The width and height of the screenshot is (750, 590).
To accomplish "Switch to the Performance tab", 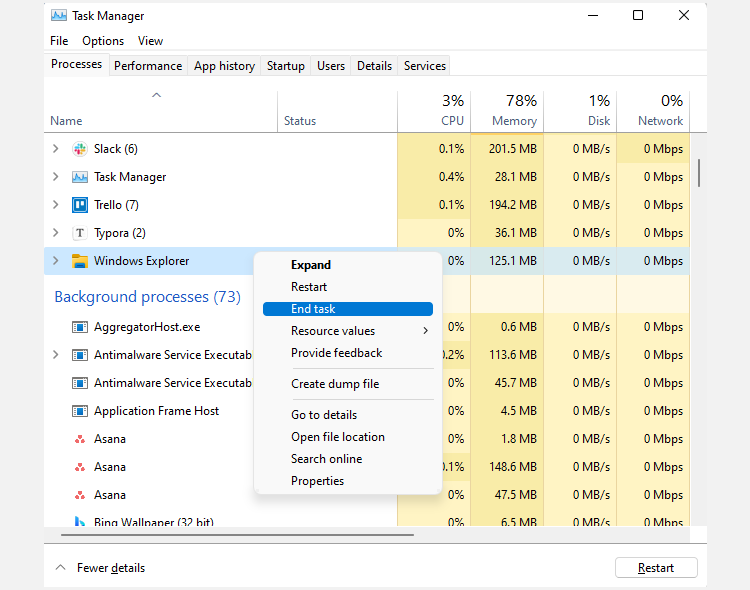I will (148, 66).
